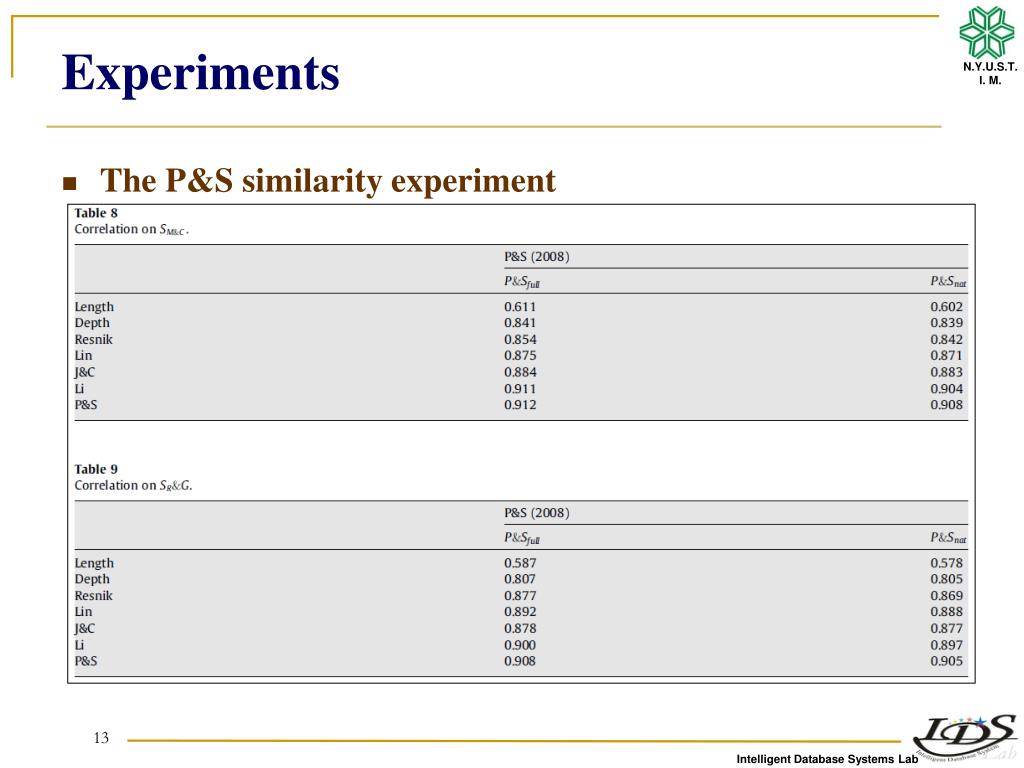Click the value "0.871" in Table 8
This screenshot has width=1024, height=768.
tap(946, 355)
